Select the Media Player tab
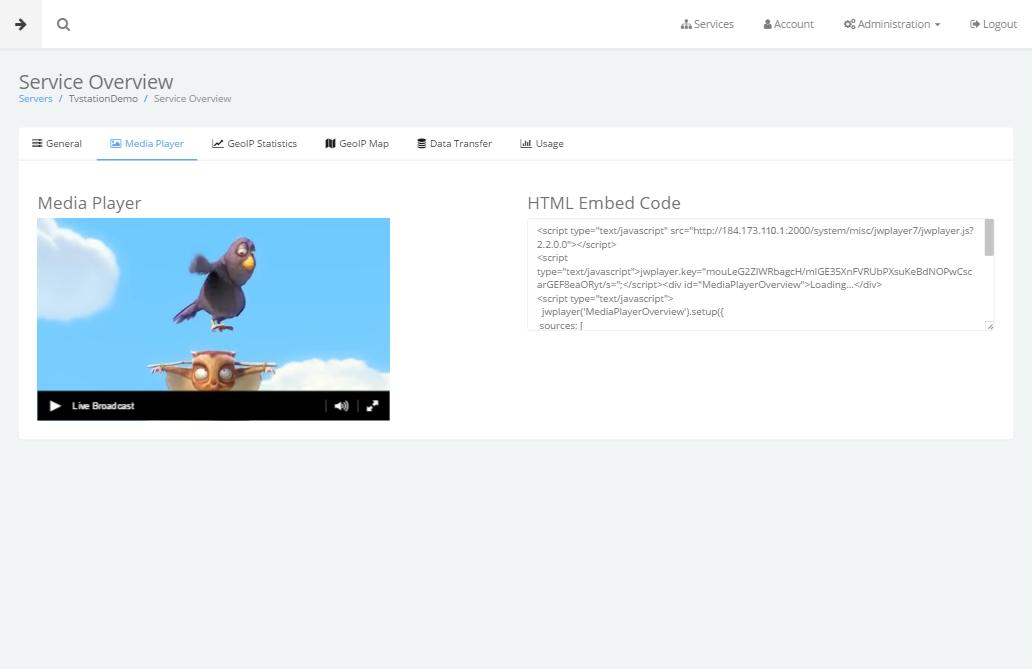 pos(147,144)
